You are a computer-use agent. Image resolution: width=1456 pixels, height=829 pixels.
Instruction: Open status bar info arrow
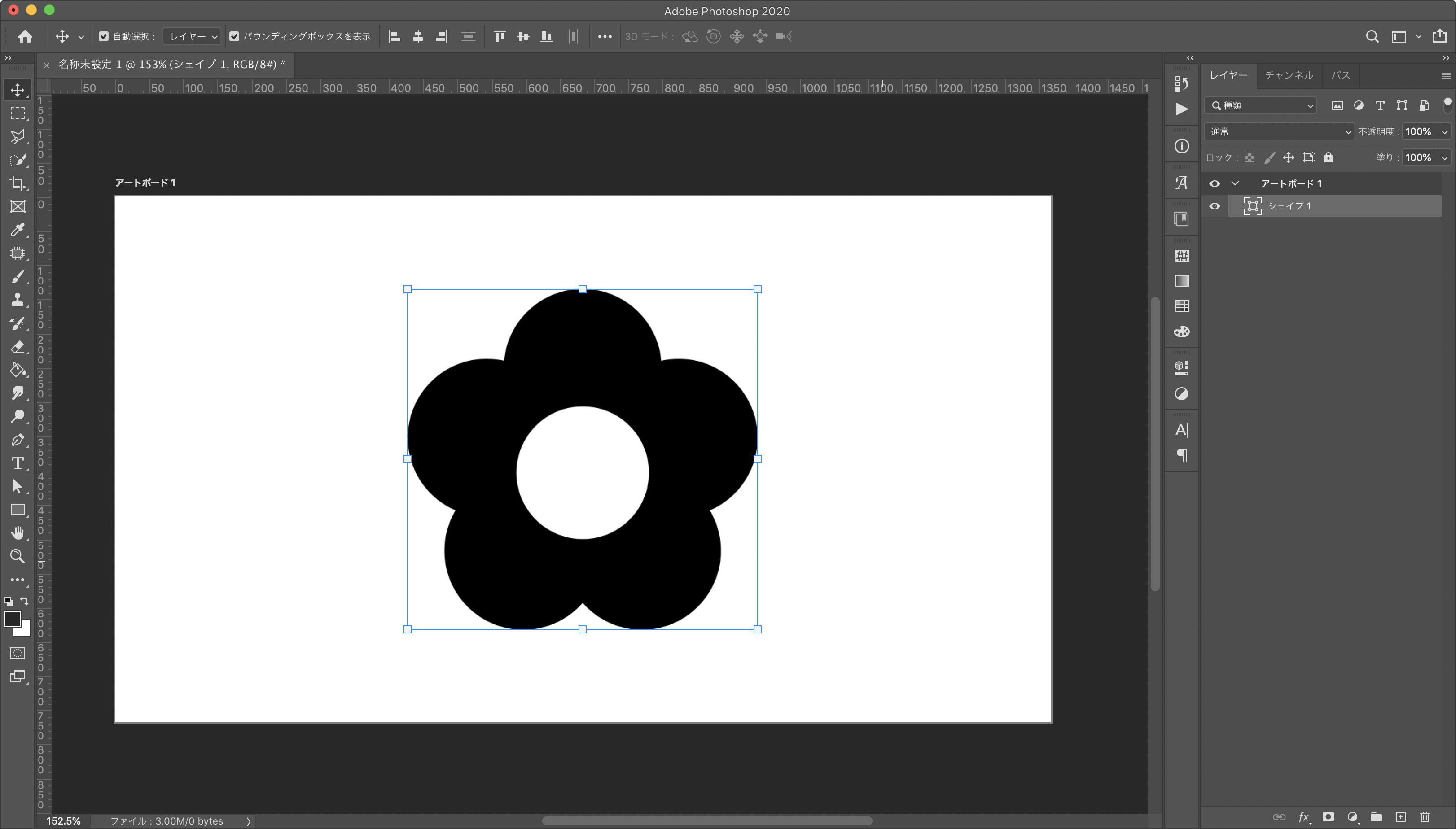click(248, 821)
